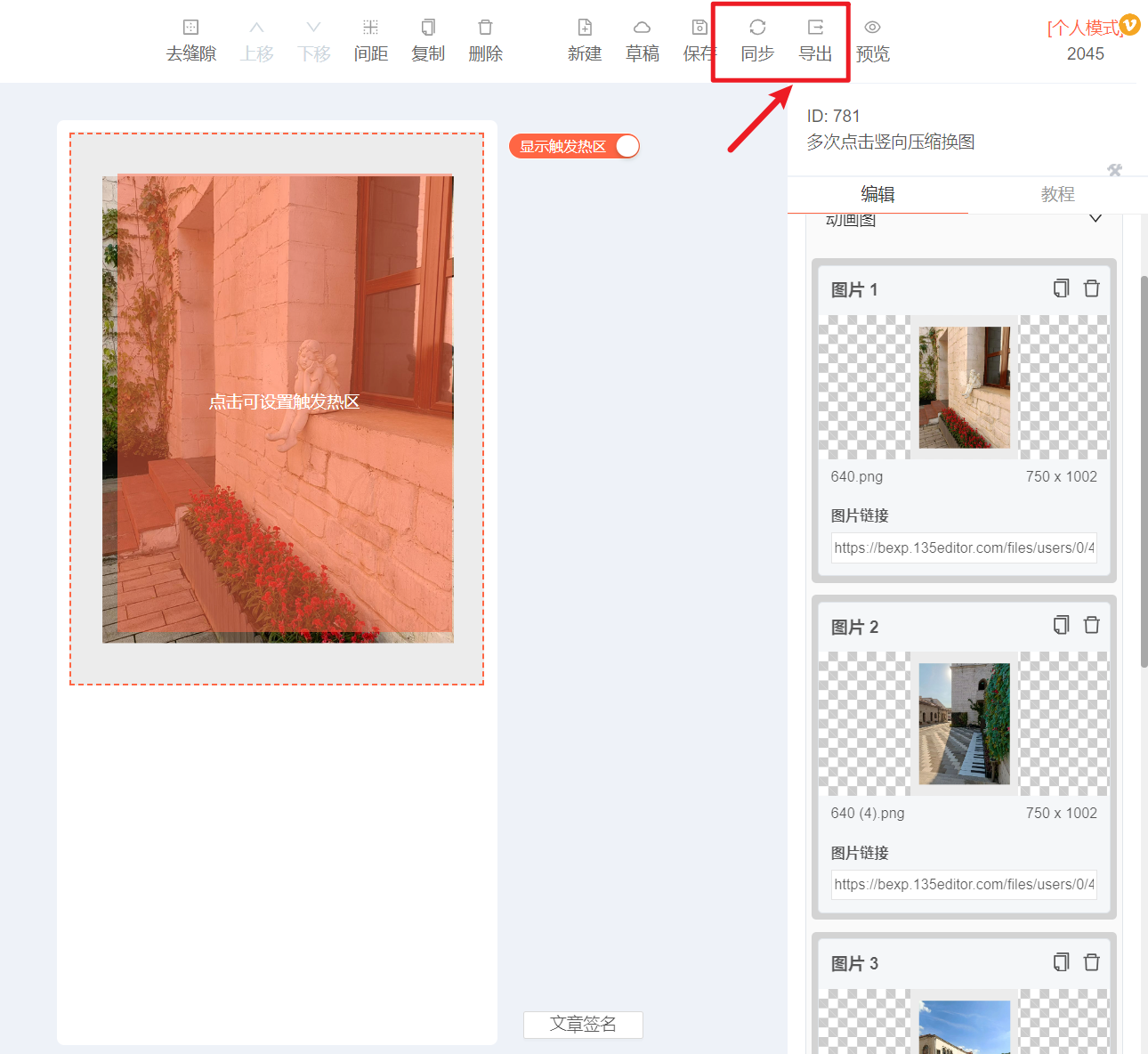Click the 图片 2 card title
The height and width of the screenshot is (1054, 1148).
(x=854, y=627)
